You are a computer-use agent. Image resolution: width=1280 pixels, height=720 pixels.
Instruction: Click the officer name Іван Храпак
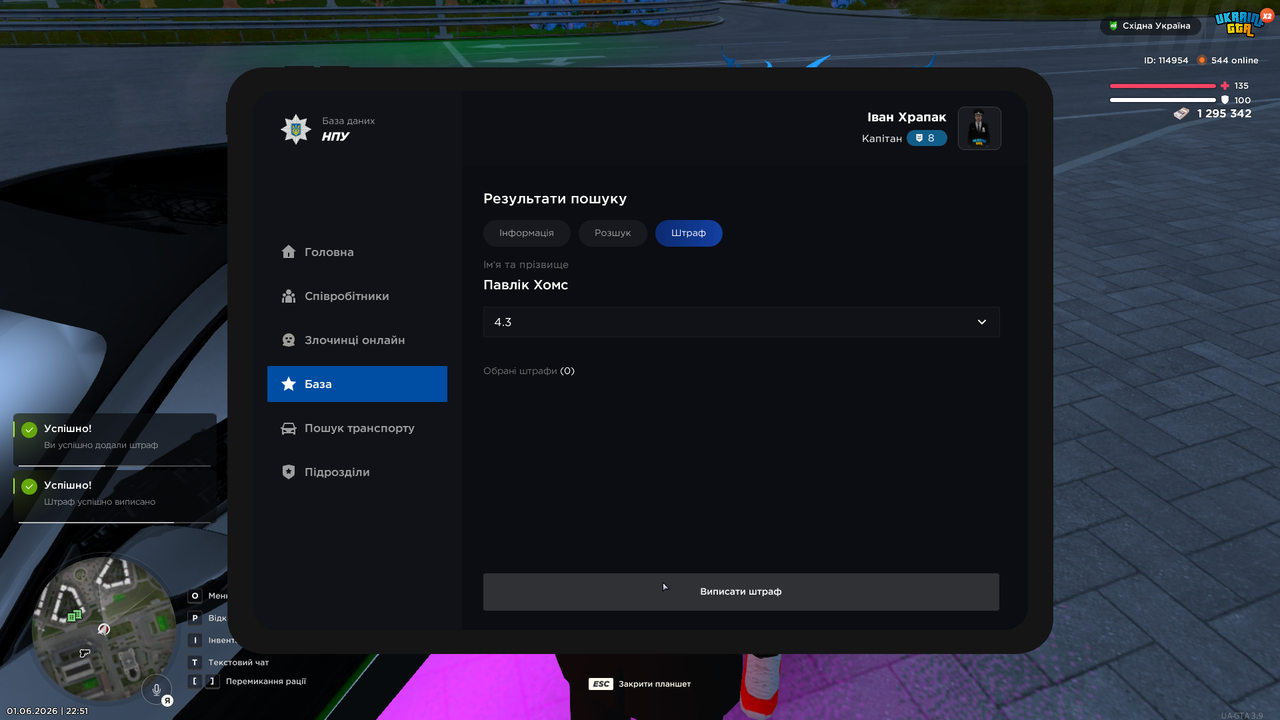pyautogui.click(x=907, y=117)
